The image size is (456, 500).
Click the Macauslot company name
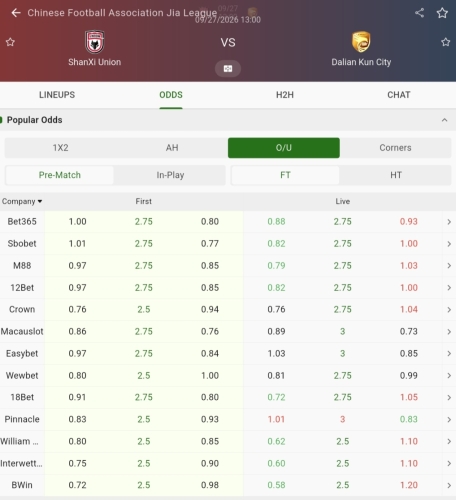point(22,331)
